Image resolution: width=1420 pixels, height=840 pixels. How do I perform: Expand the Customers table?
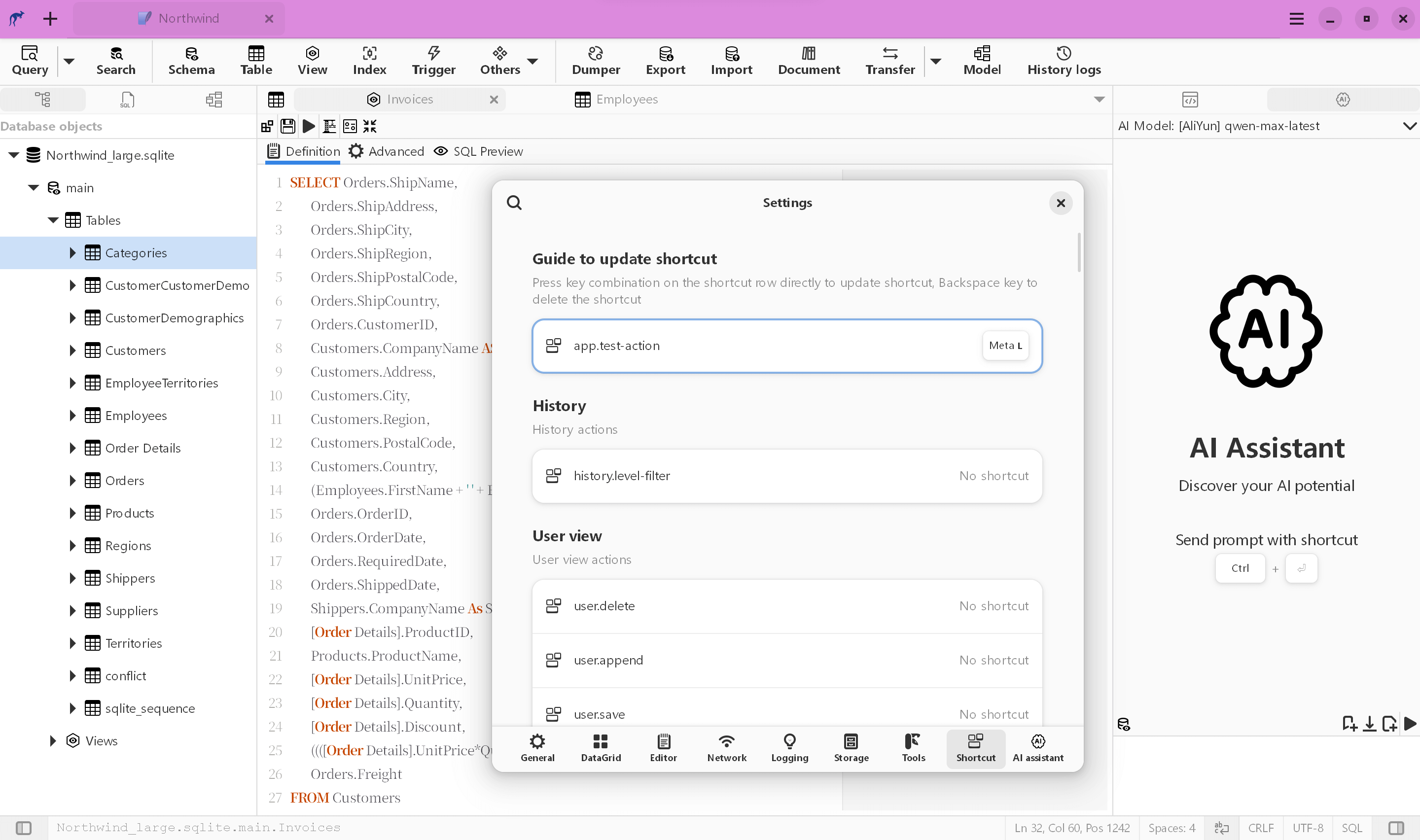click(x=72, y=350)
